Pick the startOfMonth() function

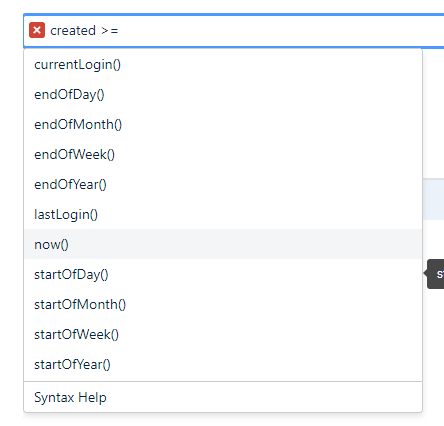[223, 304]
